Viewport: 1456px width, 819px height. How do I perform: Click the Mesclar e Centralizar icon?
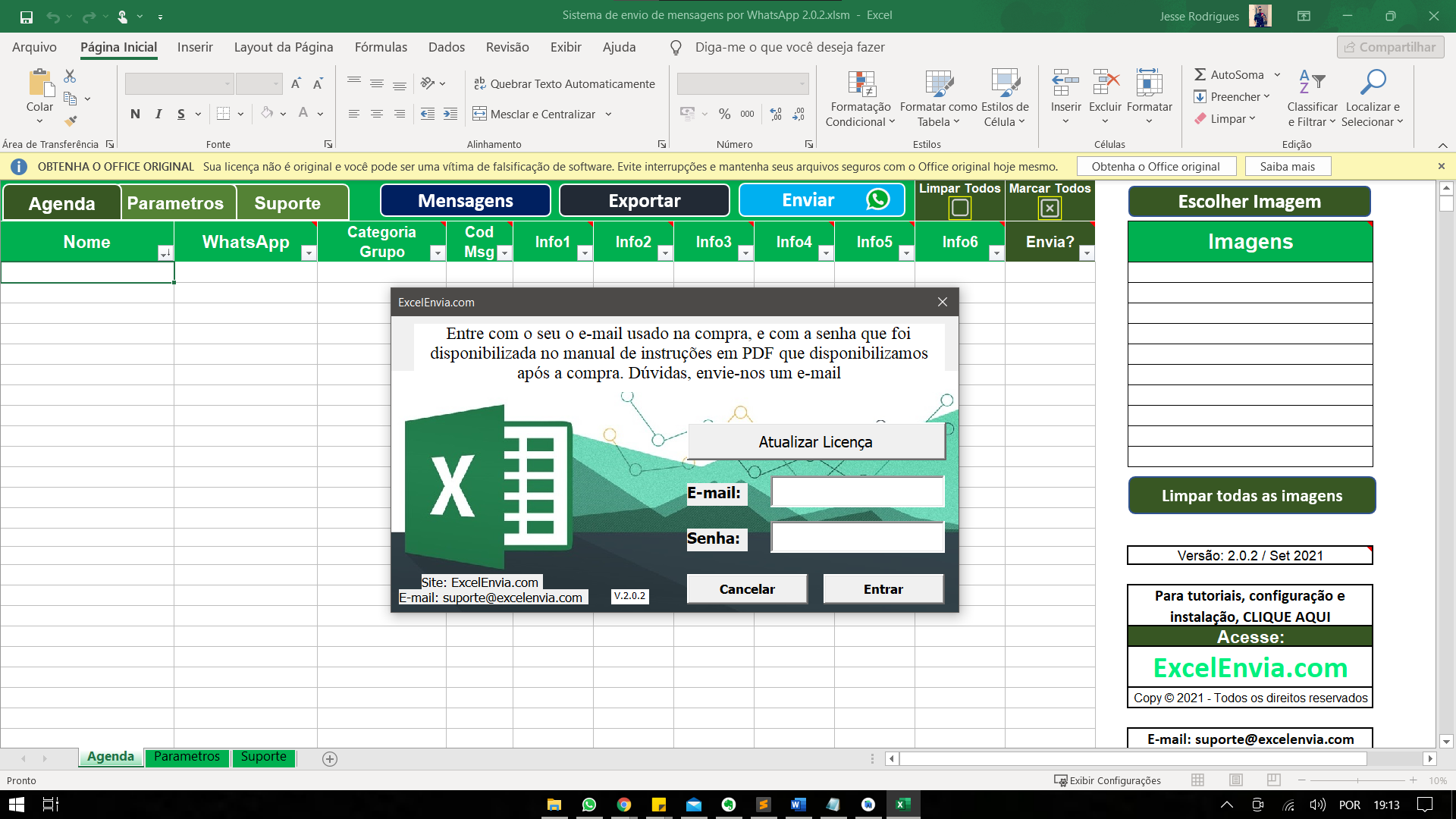click(481, 114)
